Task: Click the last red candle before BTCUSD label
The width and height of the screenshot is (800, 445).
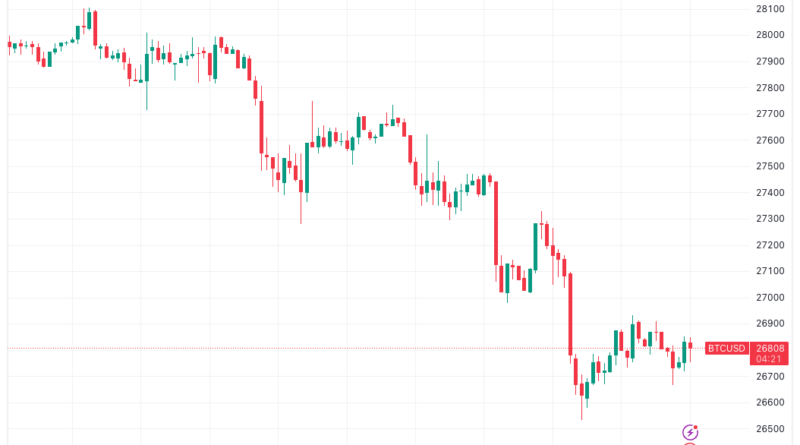Action: (690, 346)
